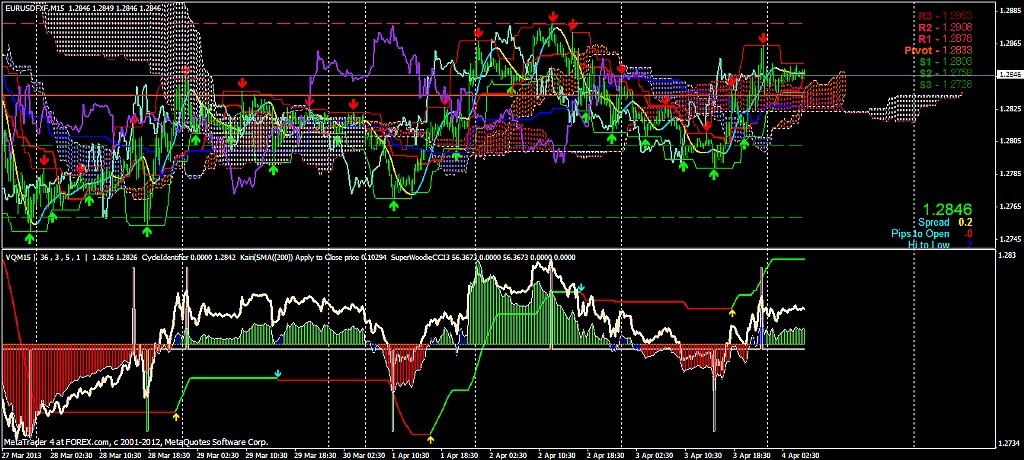Click the EURUSDFXF,M15 chart title
This screenshot has width=1024, height=460.
[x=33, y=7]
